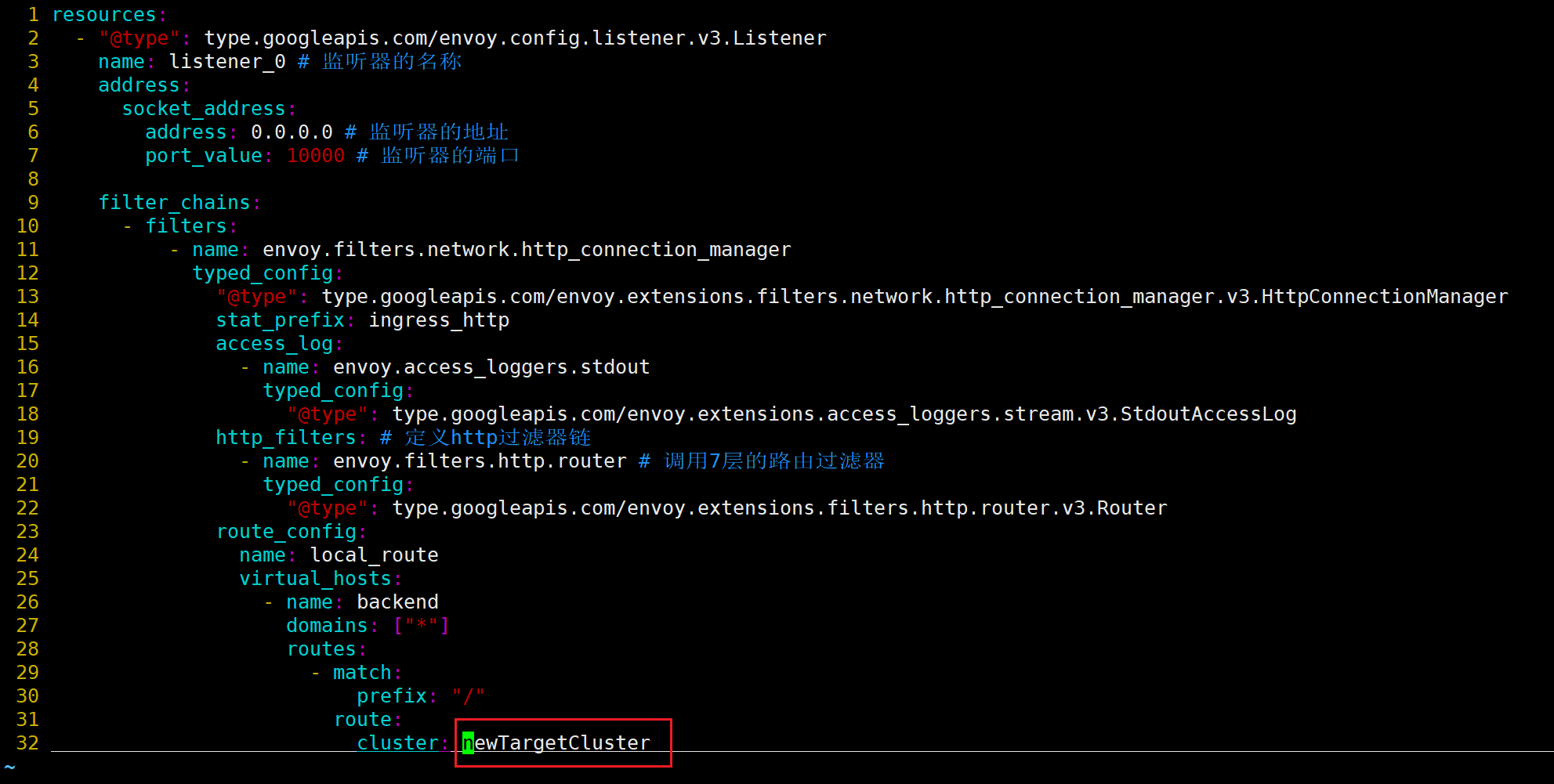Click the local_route name value

click(374, 555)
